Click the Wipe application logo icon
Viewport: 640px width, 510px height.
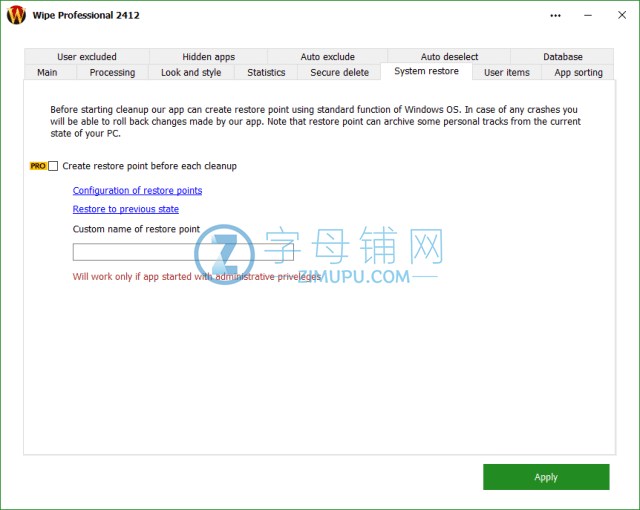16,15
